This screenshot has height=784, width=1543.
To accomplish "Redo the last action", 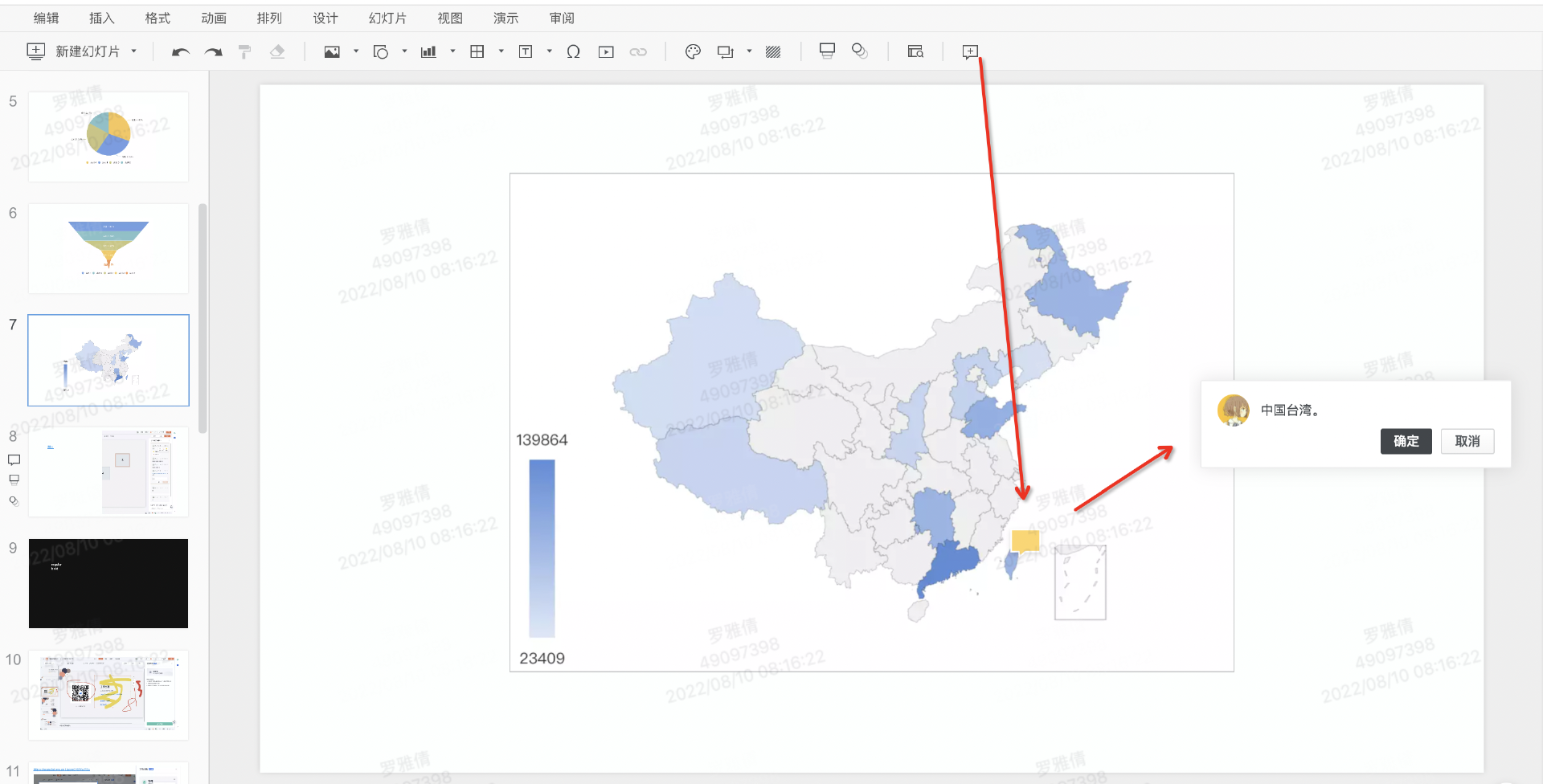I will click(x=213, y=52).
